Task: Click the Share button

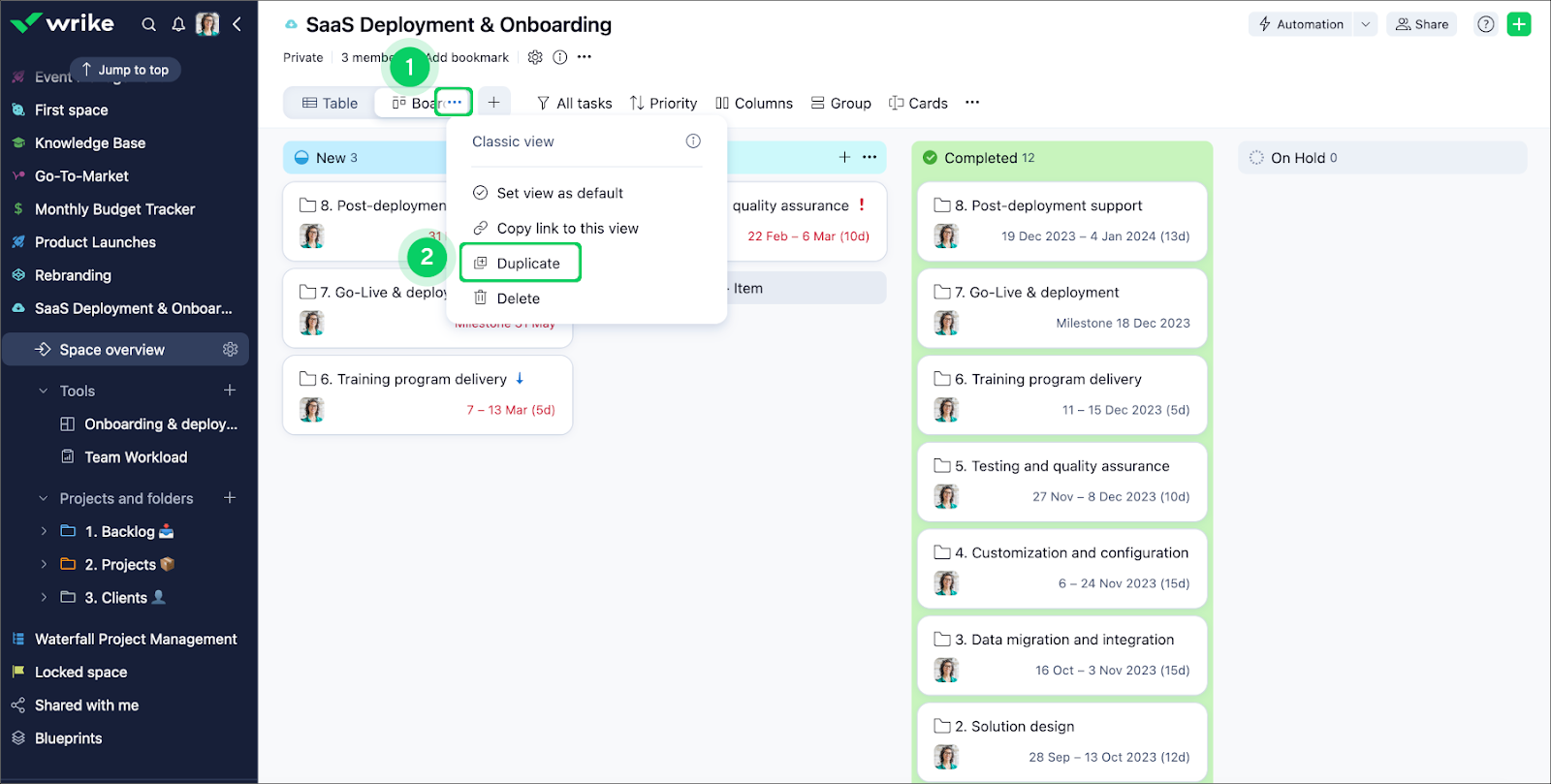Action: [1421, 24]
